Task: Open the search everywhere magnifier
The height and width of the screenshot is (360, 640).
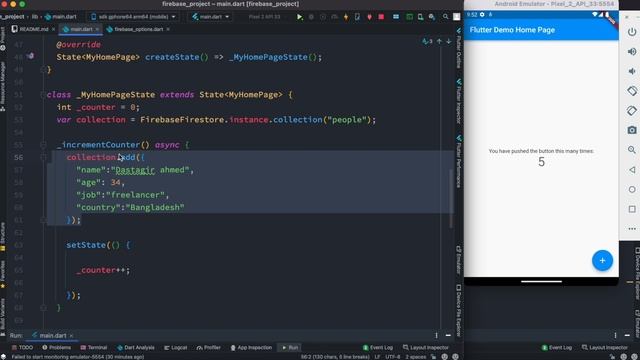Action: [446, 17]
